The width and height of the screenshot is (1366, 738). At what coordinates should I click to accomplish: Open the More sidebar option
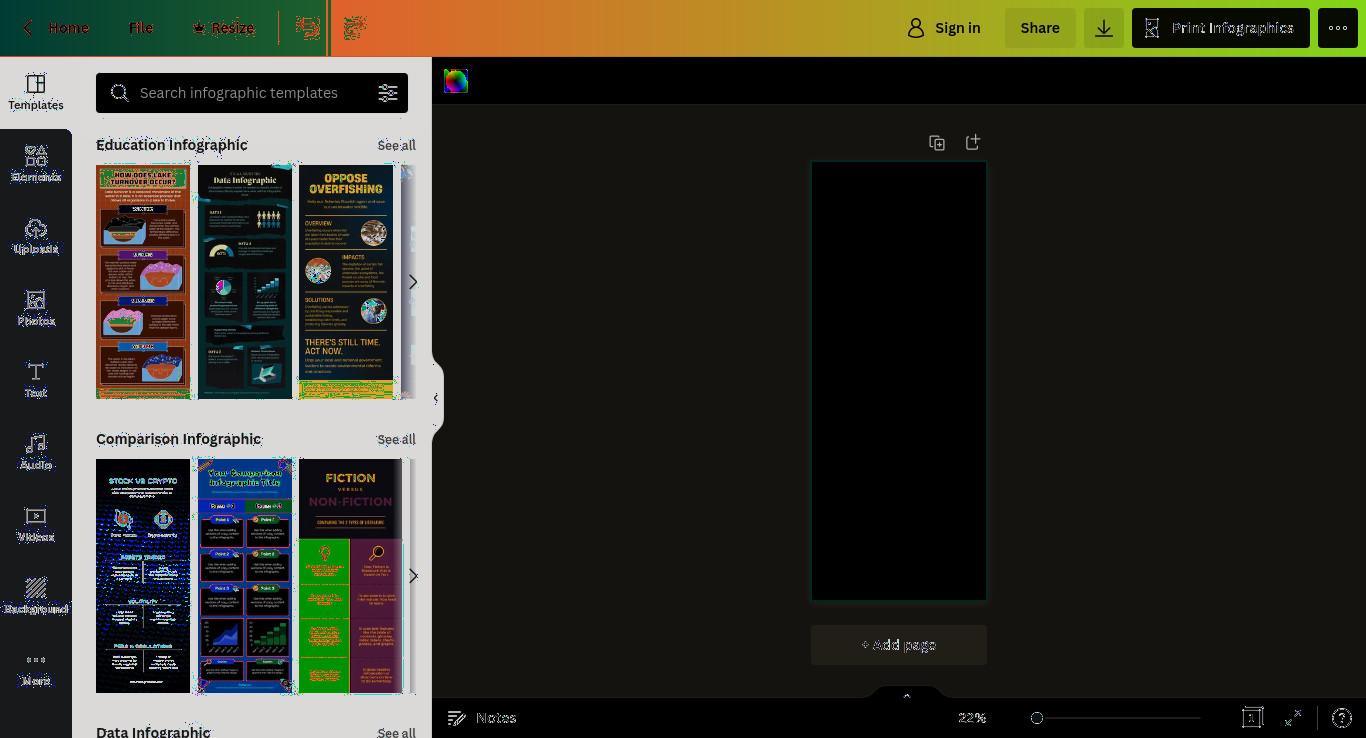coord(36,669)
